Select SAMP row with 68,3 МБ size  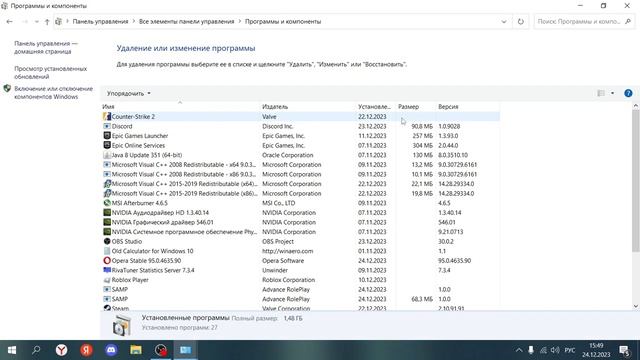click(300, 299)
